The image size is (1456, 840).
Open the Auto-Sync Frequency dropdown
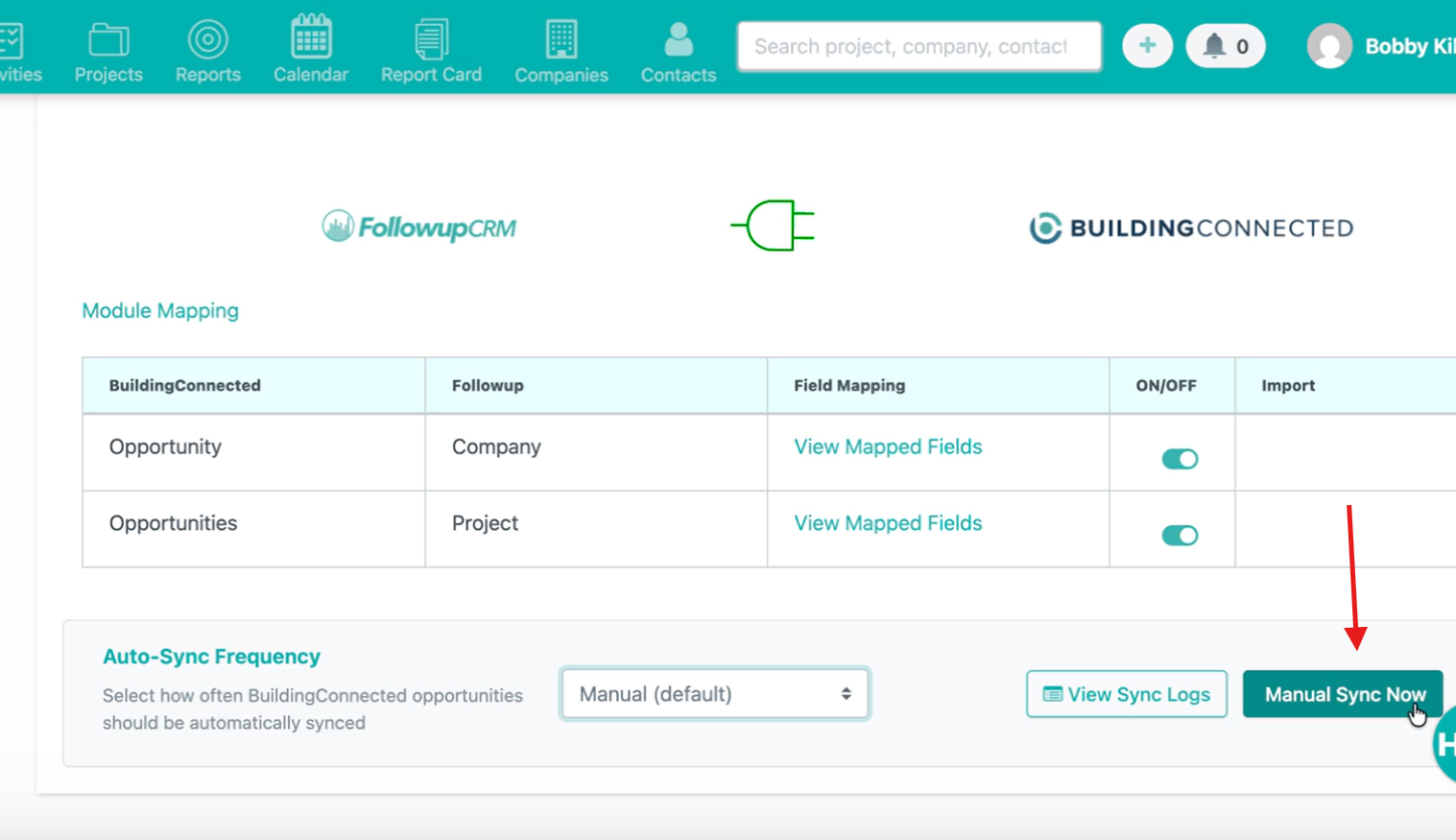pos(715,694)
